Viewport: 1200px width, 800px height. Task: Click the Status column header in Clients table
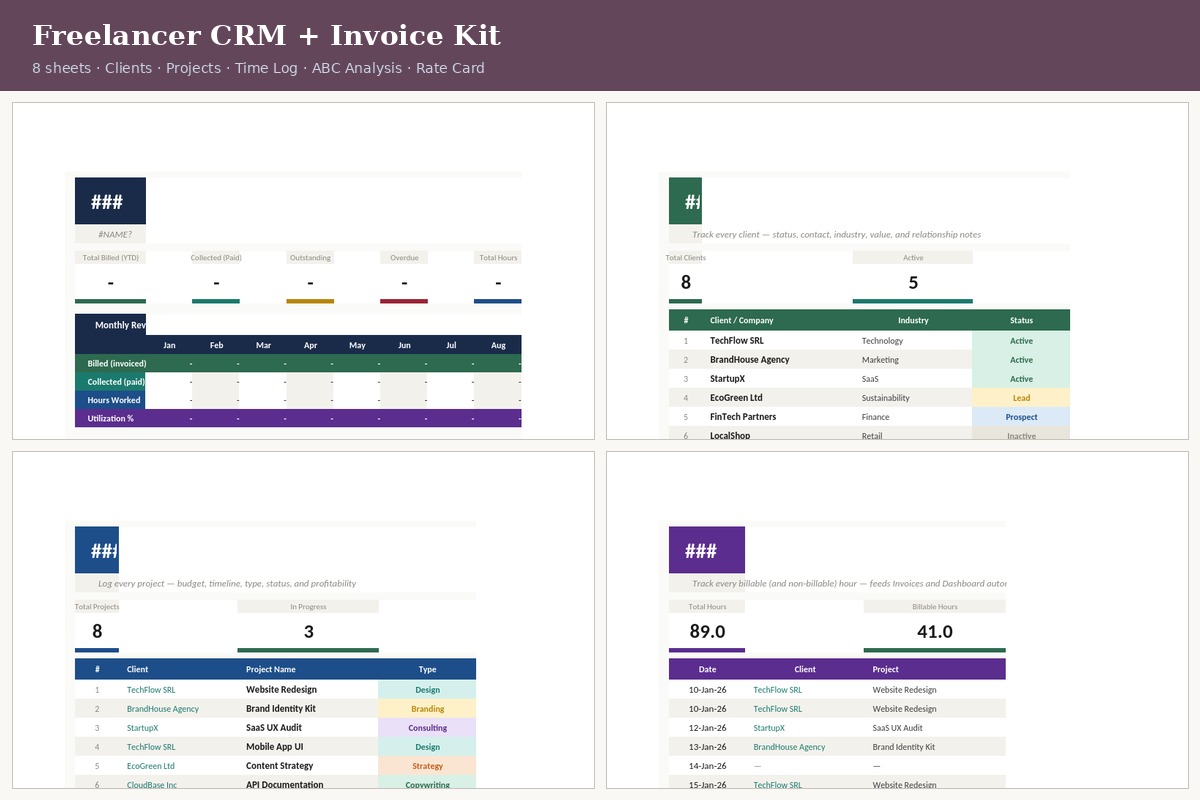tap(1021, 320)
